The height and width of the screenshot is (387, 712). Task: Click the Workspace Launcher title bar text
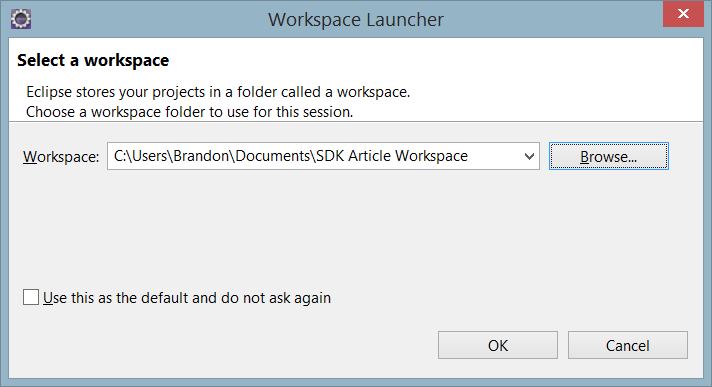[356, 20]
